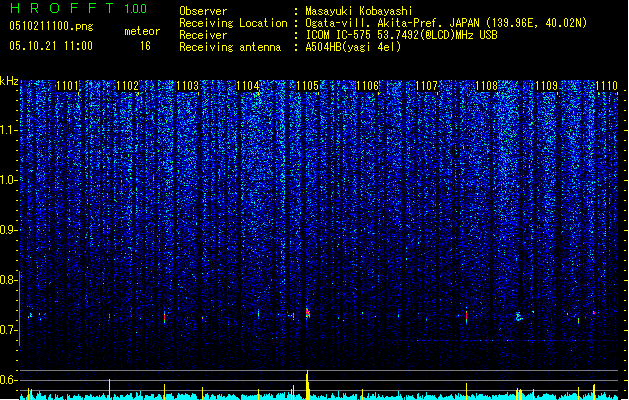629x400 pixels.
Task: Click the observer name Masayuki Kobayashi
Action: [x=359, y=11]
